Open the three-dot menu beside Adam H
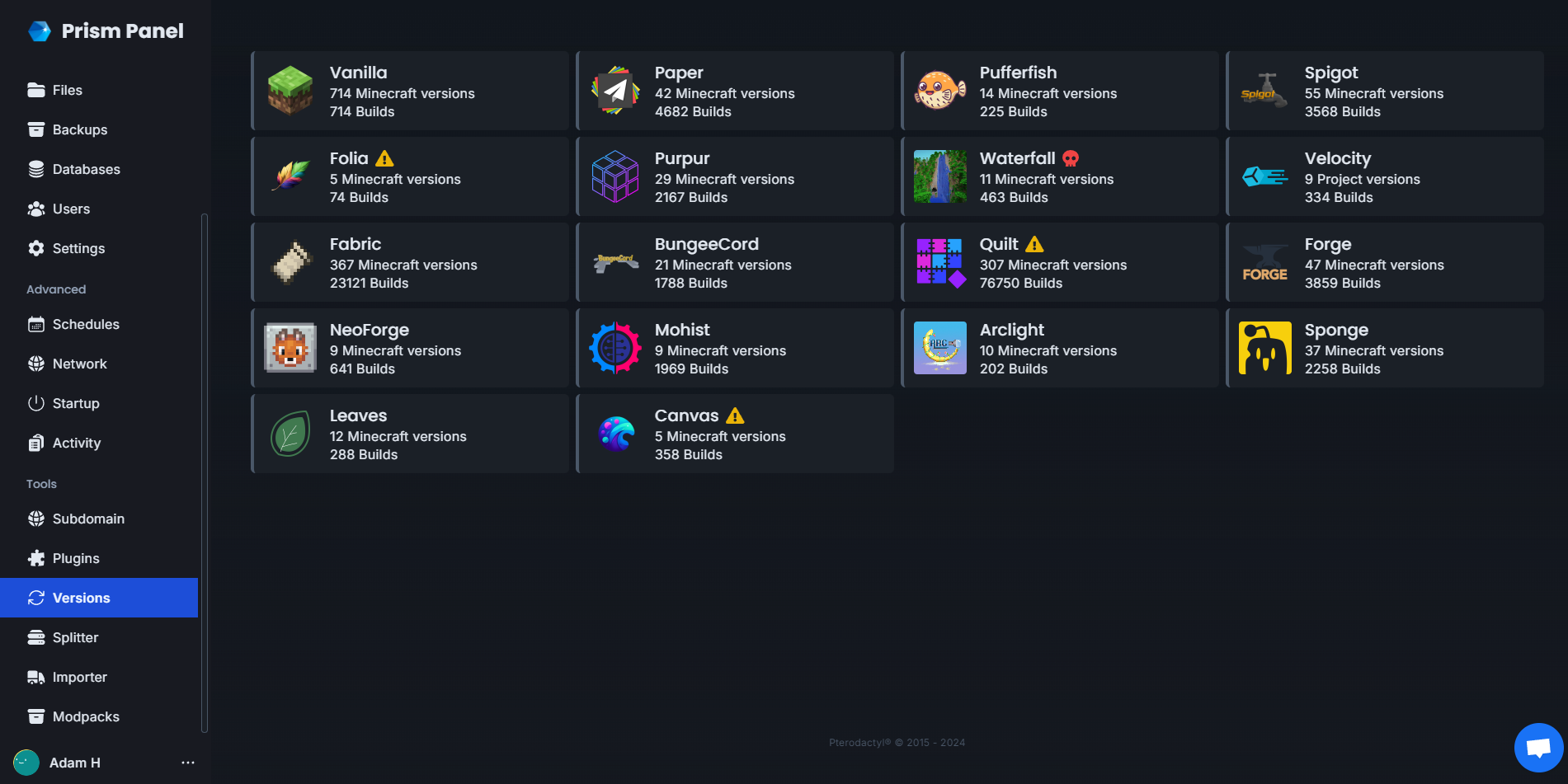Screen dimensions: 1568x784 click(x=188, y=763)
